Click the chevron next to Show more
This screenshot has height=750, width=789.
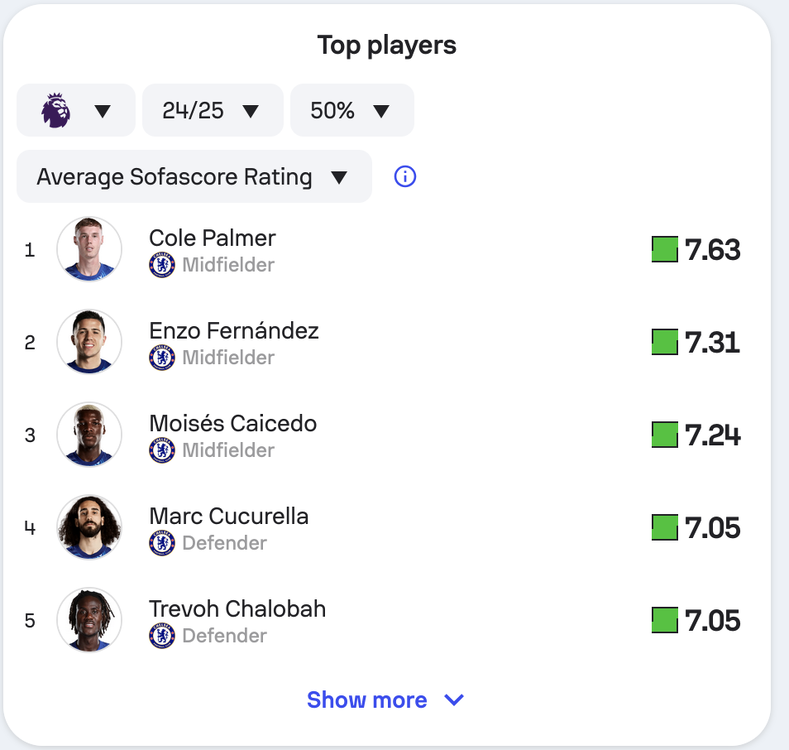(454, 700)
